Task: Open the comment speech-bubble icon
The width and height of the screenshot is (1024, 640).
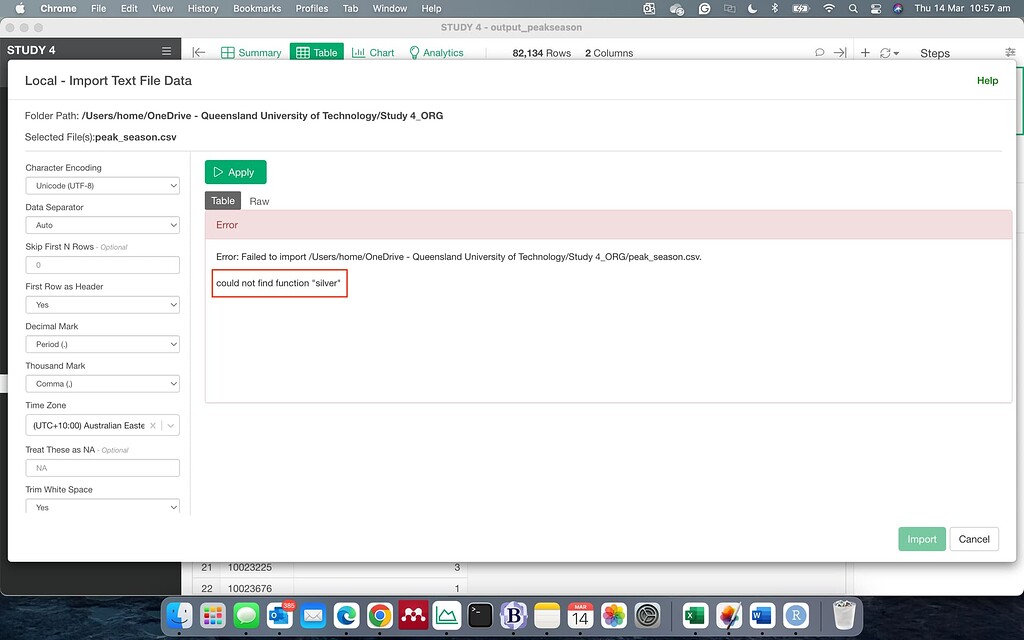Action: 819,51
